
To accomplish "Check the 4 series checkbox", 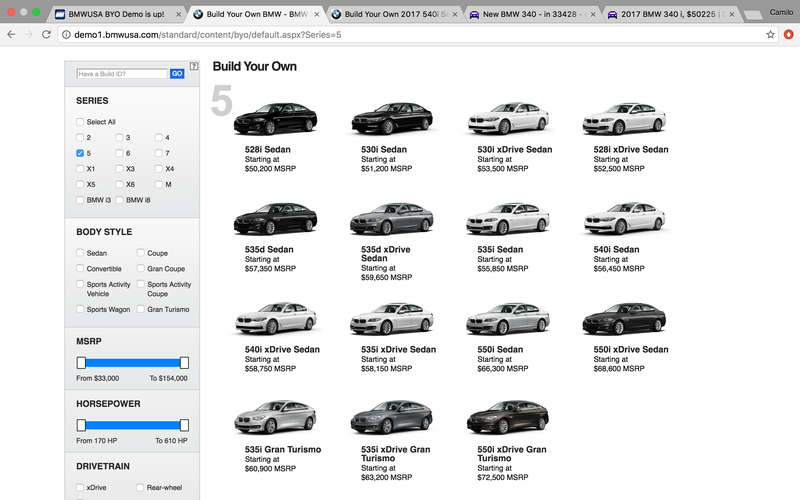I will pos(159,138).
